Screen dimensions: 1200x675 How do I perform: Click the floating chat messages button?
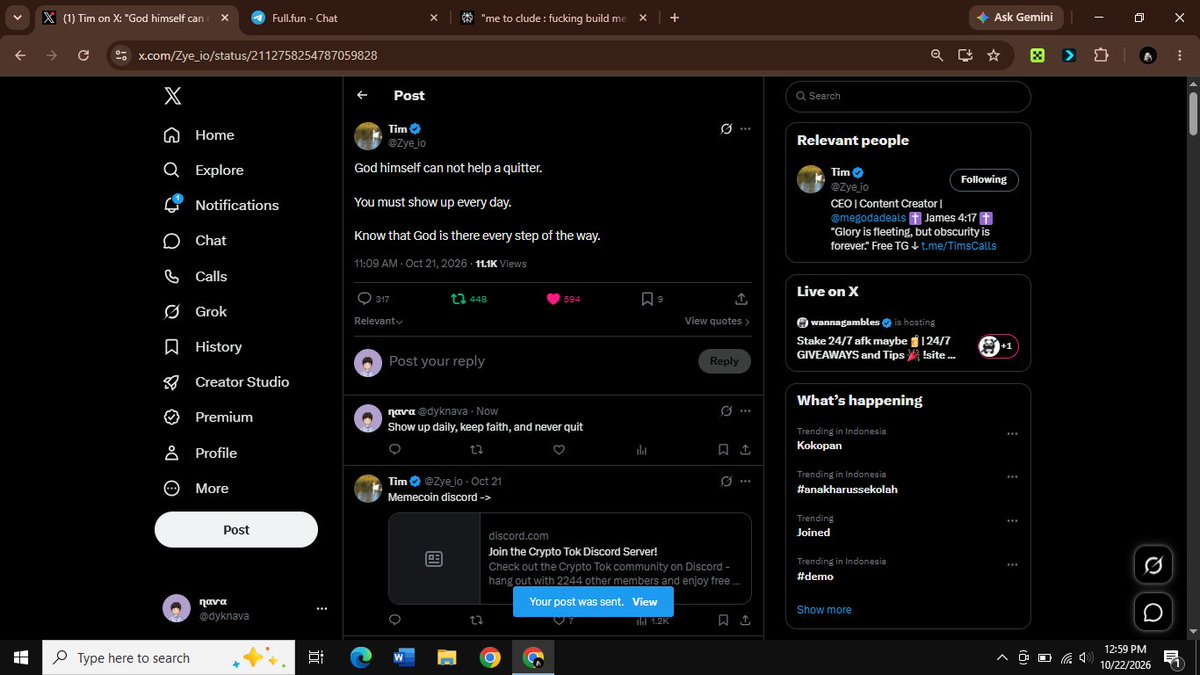[x=1152, y=612]
